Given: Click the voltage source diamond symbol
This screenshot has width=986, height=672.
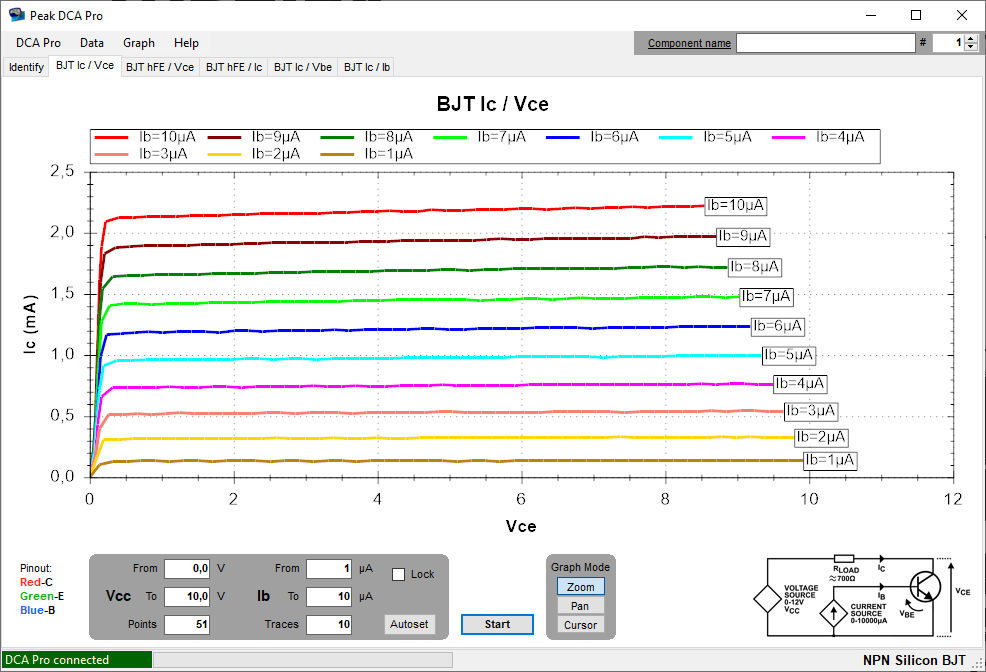Looking at the screenshot, I should pos(767,598).
